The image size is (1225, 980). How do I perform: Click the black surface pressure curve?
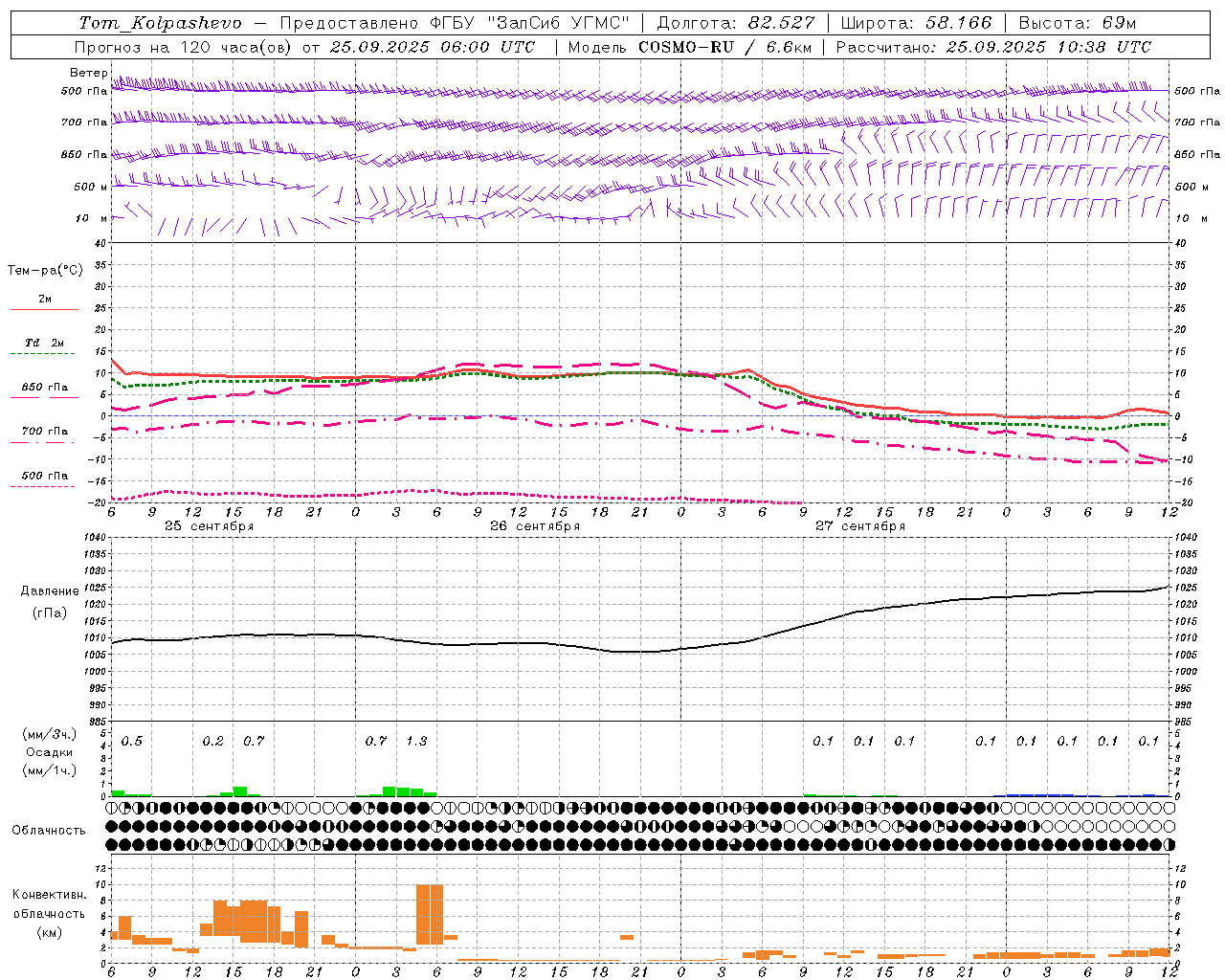coord(641,652)
